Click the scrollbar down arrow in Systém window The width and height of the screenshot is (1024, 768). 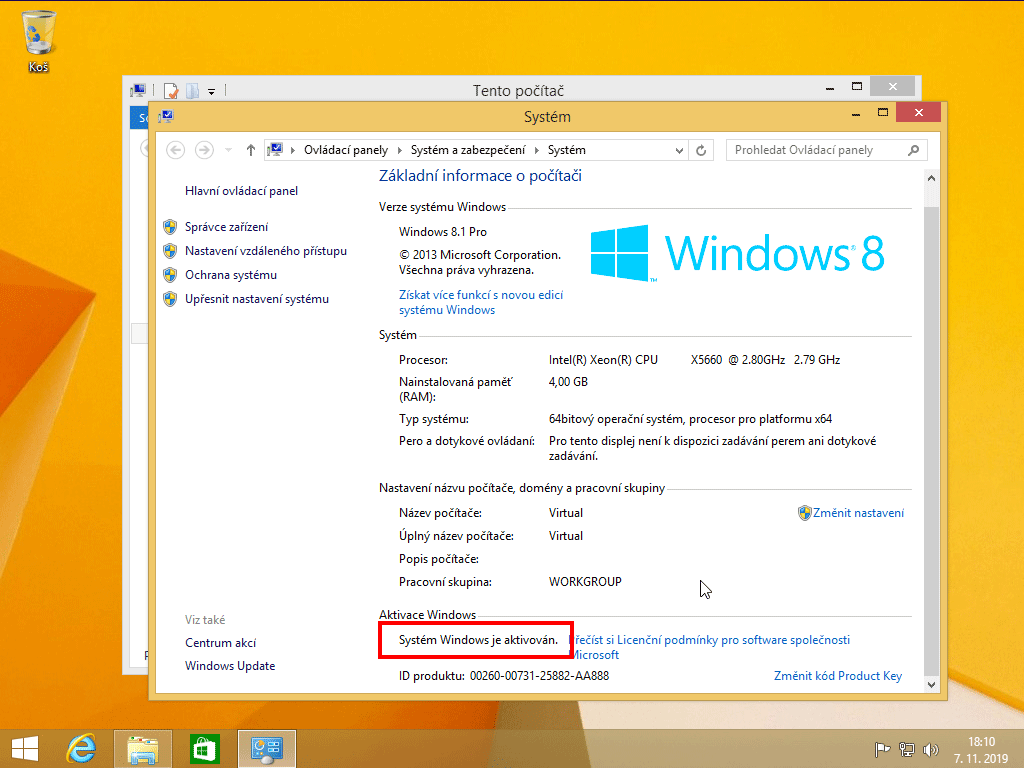[x=931, y=684]
